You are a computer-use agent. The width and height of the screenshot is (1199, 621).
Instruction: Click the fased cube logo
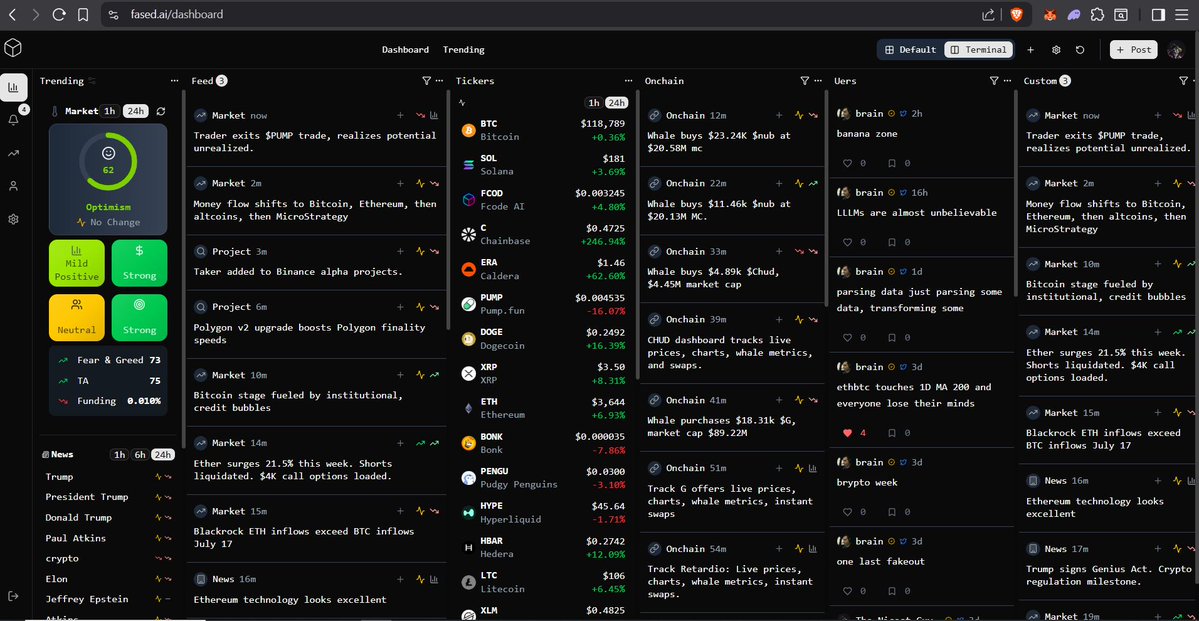[13, 48]
